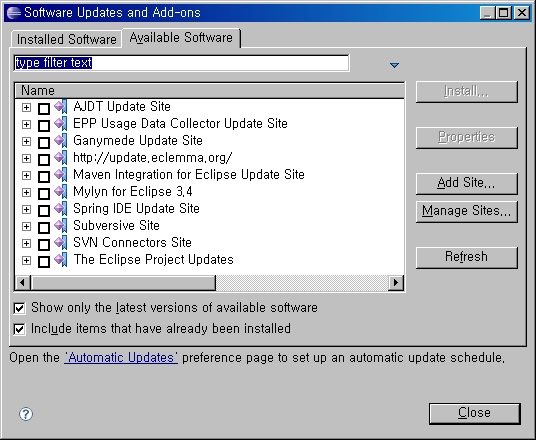Viewport: 536px width, 440px height.
Task: Click the Ganymede Update Site icon
Action: (x=61, y=141)
